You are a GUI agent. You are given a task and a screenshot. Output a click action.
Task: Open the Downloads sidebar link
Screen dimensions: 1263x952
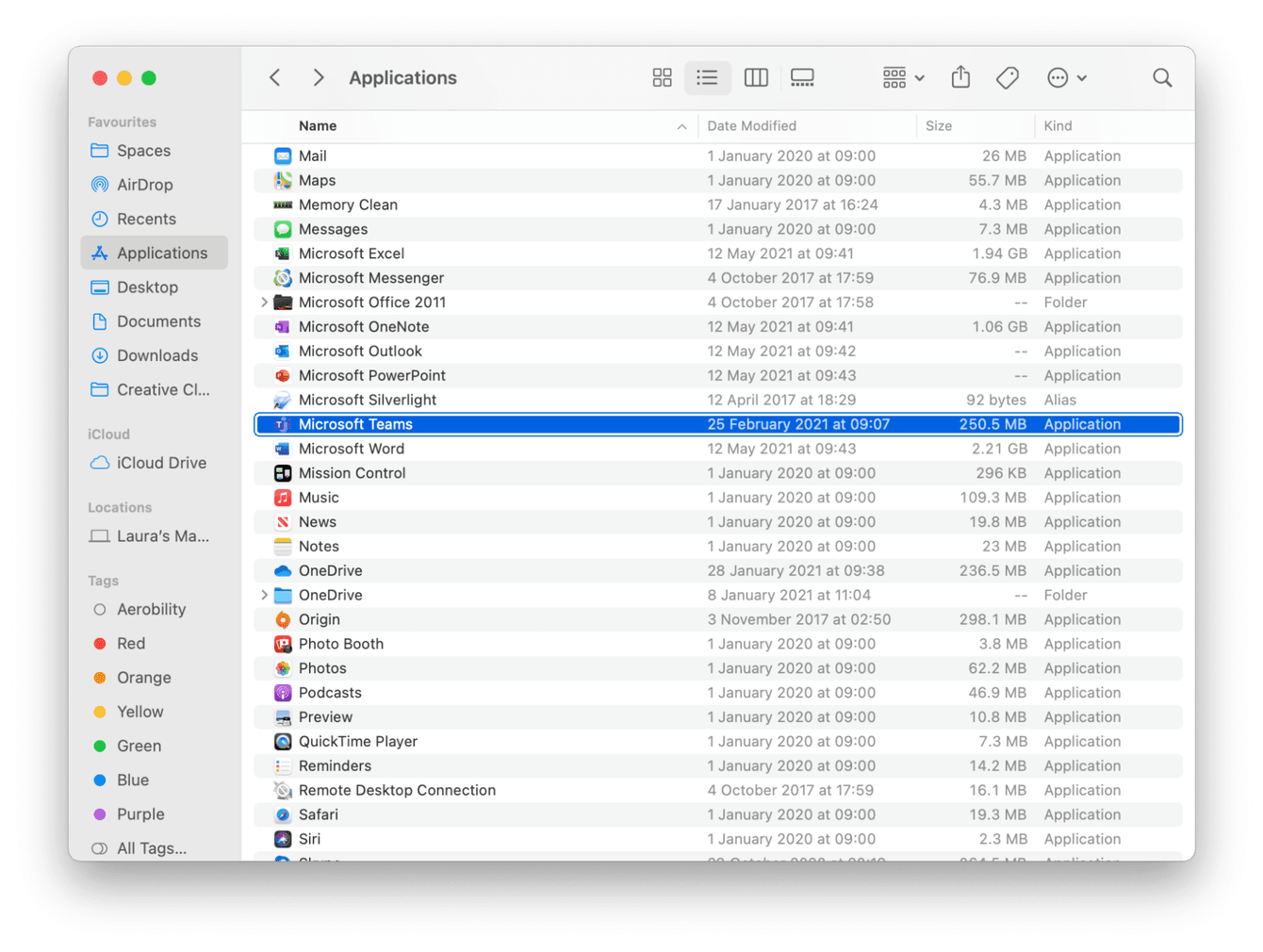point(156,355)
